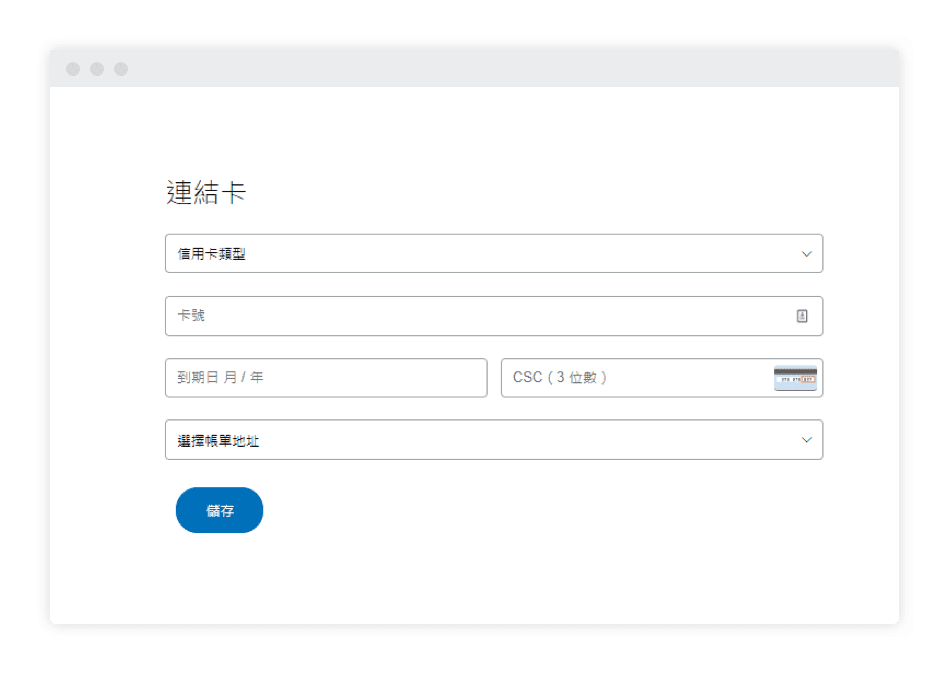Click the card icon in the 卡號 field
Viewport: 949px width, 674px height.
pyautogui.click(x=802, y=316)
